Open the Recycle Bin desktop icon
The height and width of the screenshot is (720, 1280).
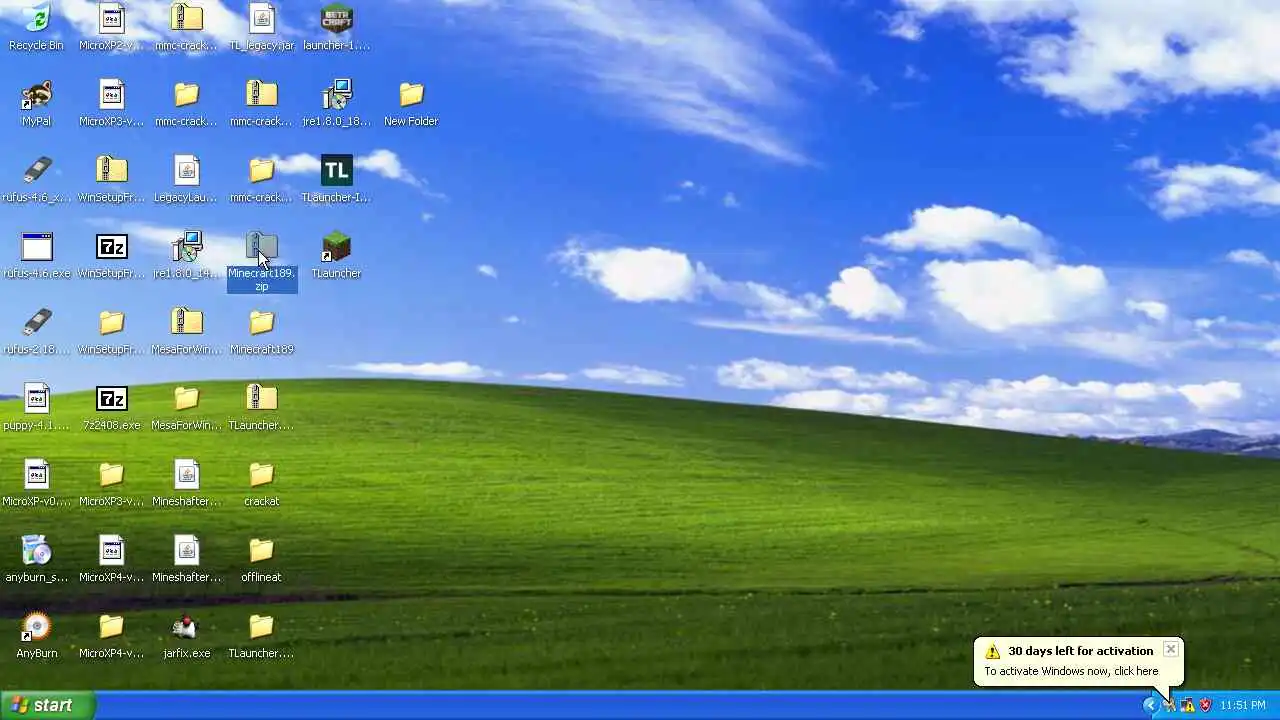pos(36,20)
